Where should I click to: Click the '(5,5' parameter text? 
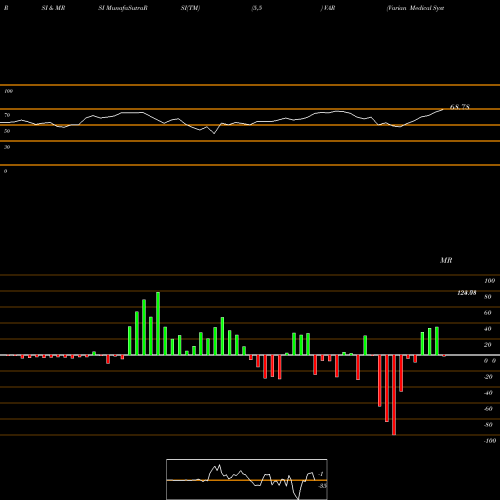tap(257, 8)
